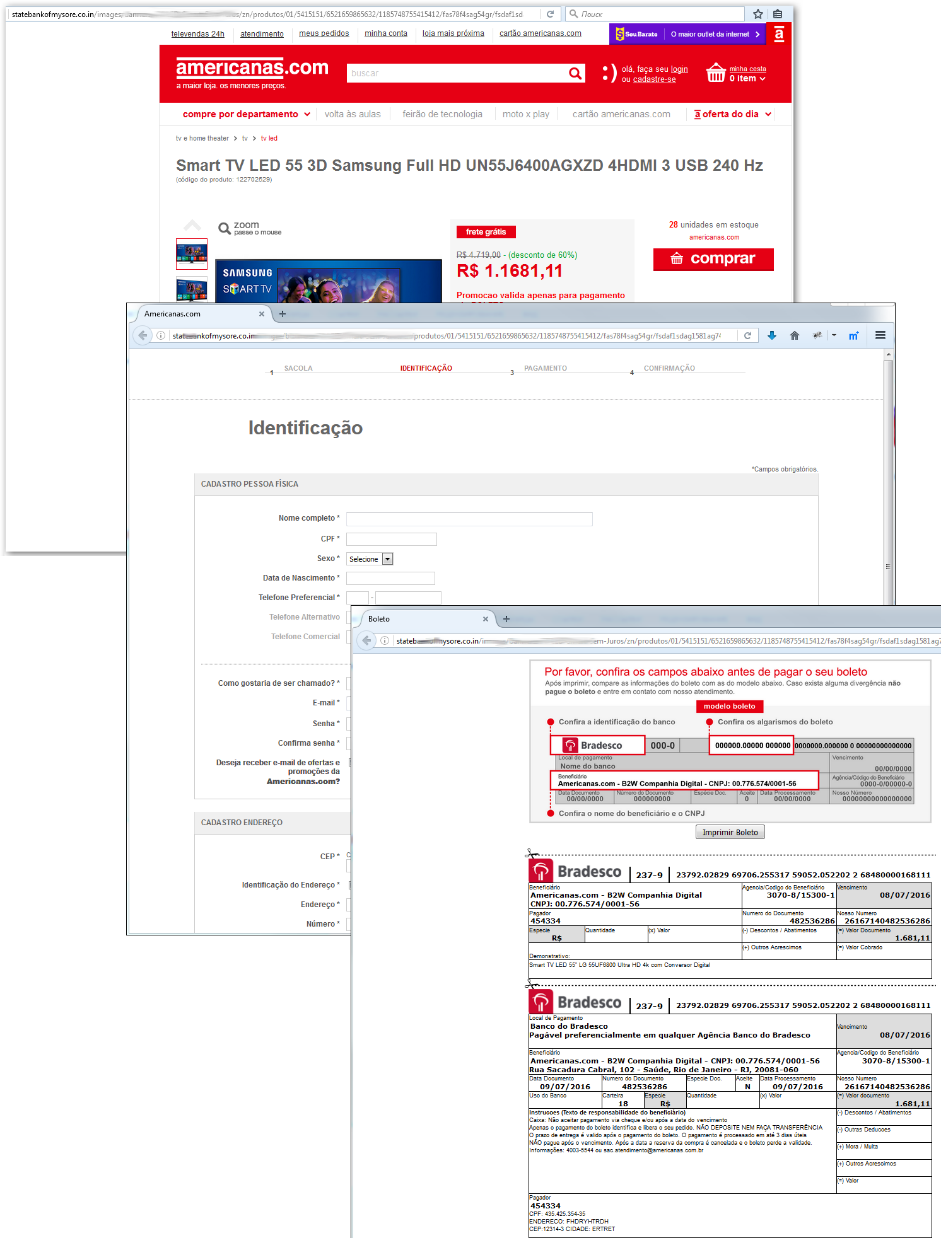Open new tab in the Boleto window
Viewport: 941px width, 1238px height.
point(507,619)
